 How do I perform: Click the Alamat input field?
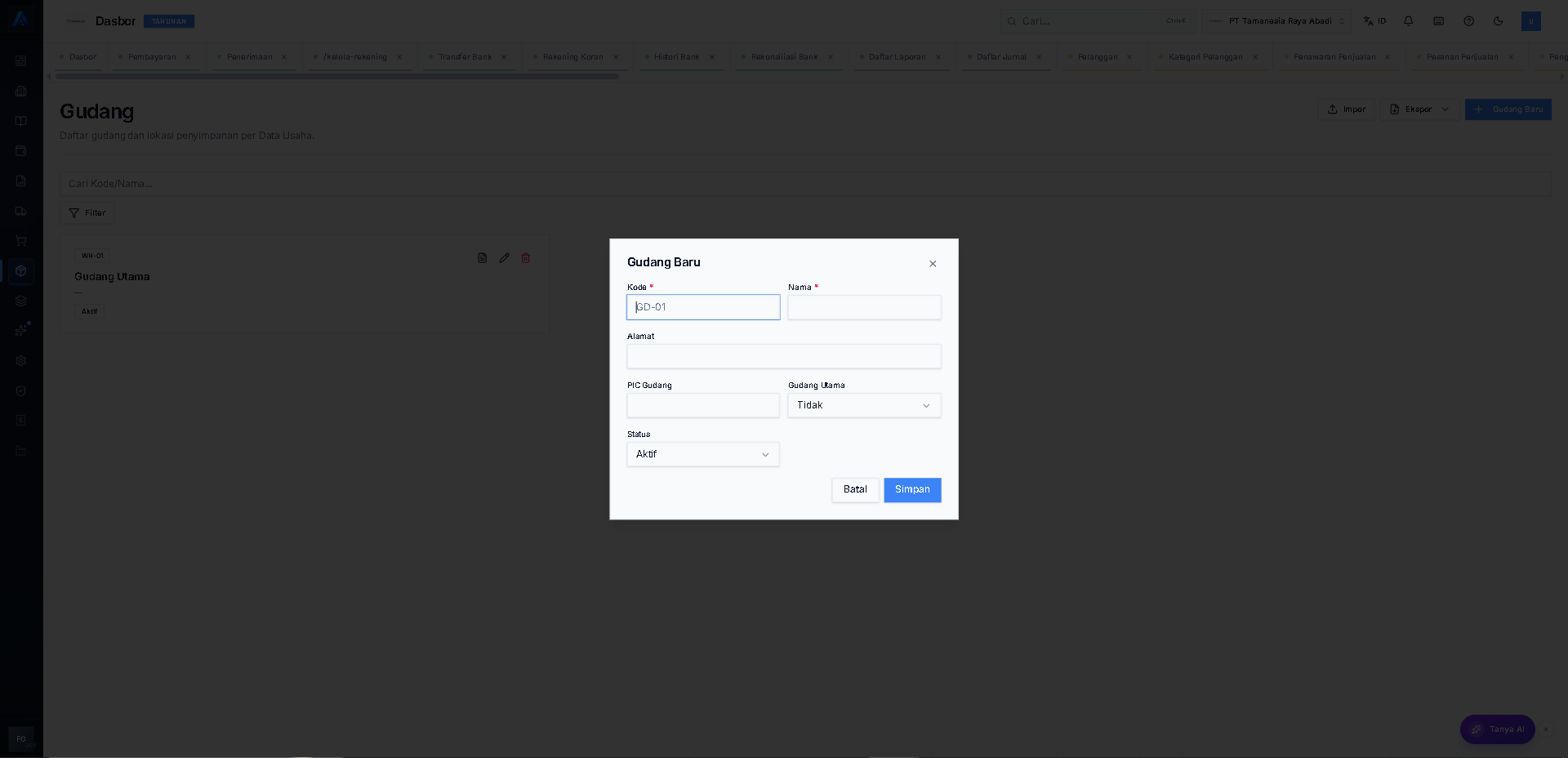(x=784, y=356)
